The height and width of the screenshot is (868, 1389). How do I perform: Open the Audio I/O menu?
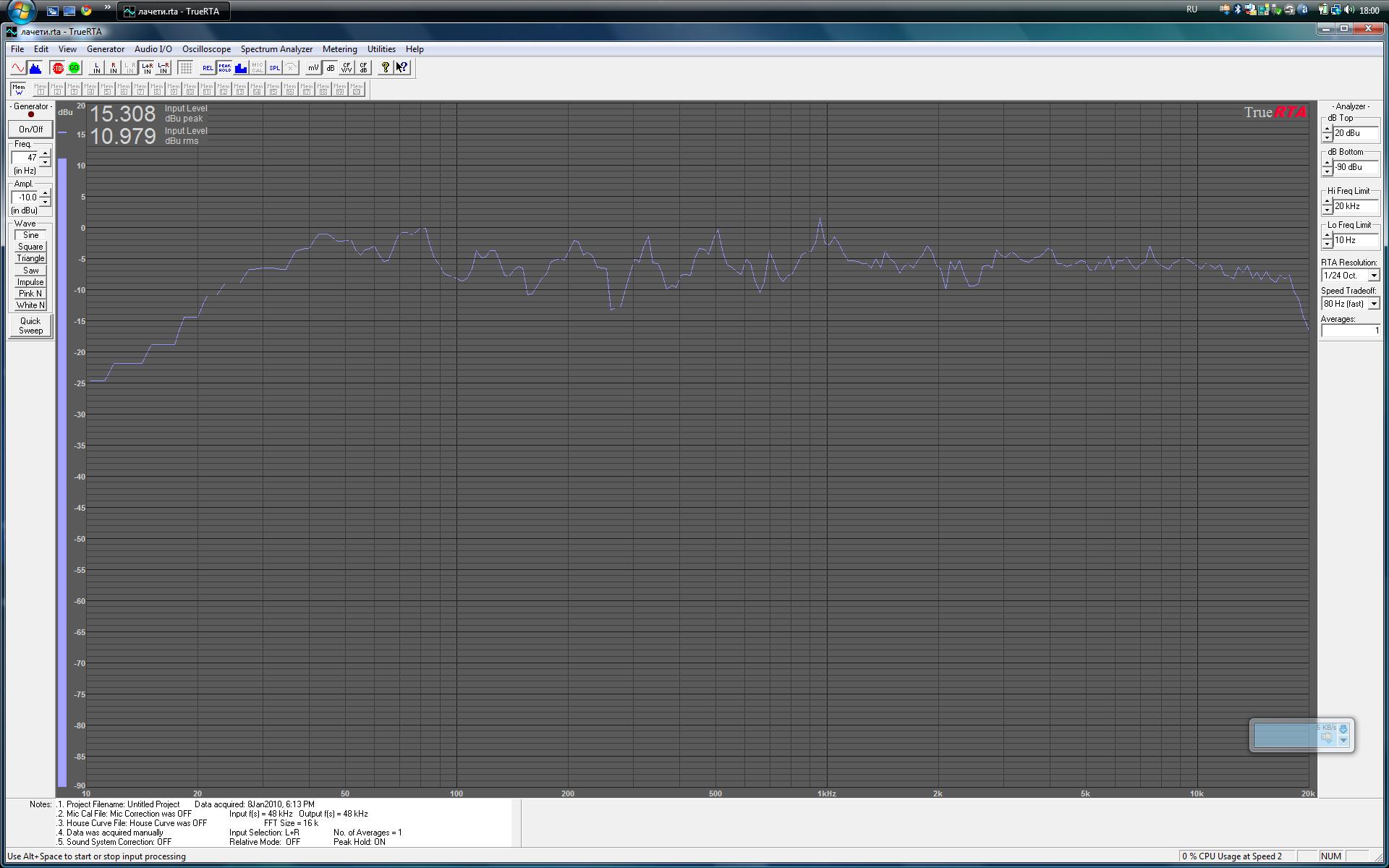[x=153, y=49]
